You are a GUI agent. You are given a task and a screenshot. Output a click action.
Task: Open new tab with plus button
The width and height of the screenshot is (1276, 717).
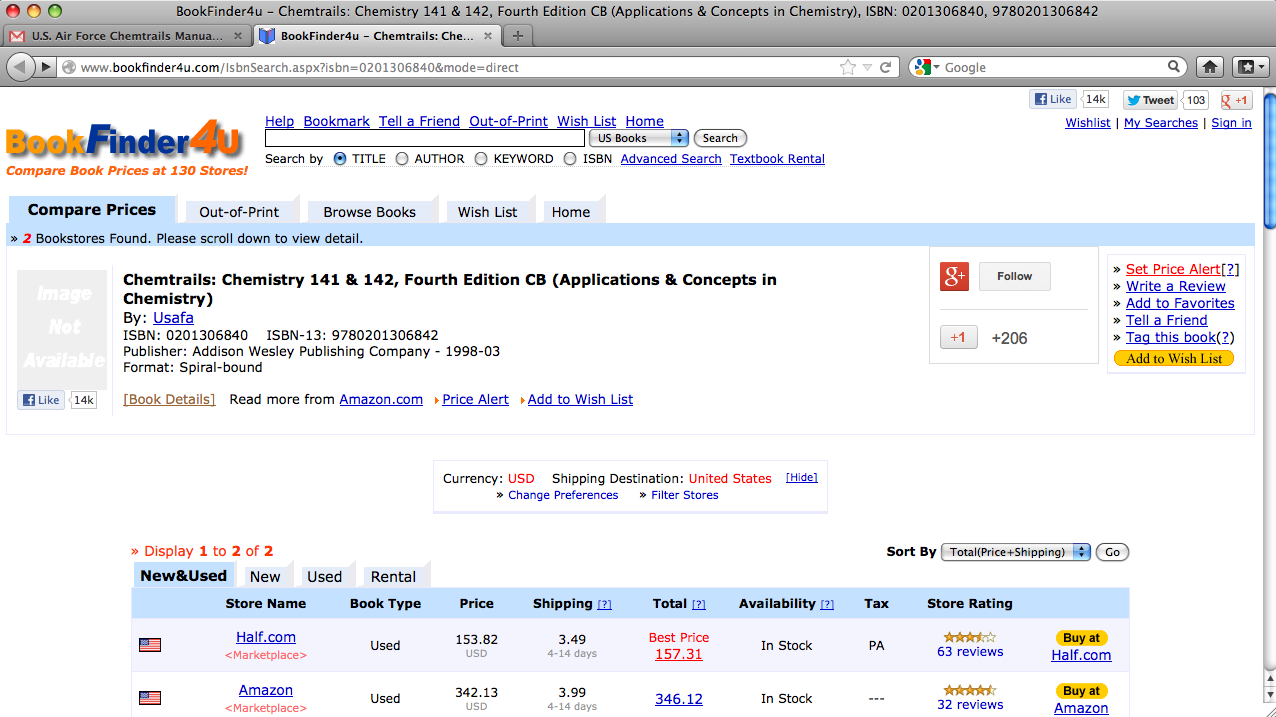pyautogui.click(x=517, y=36)
